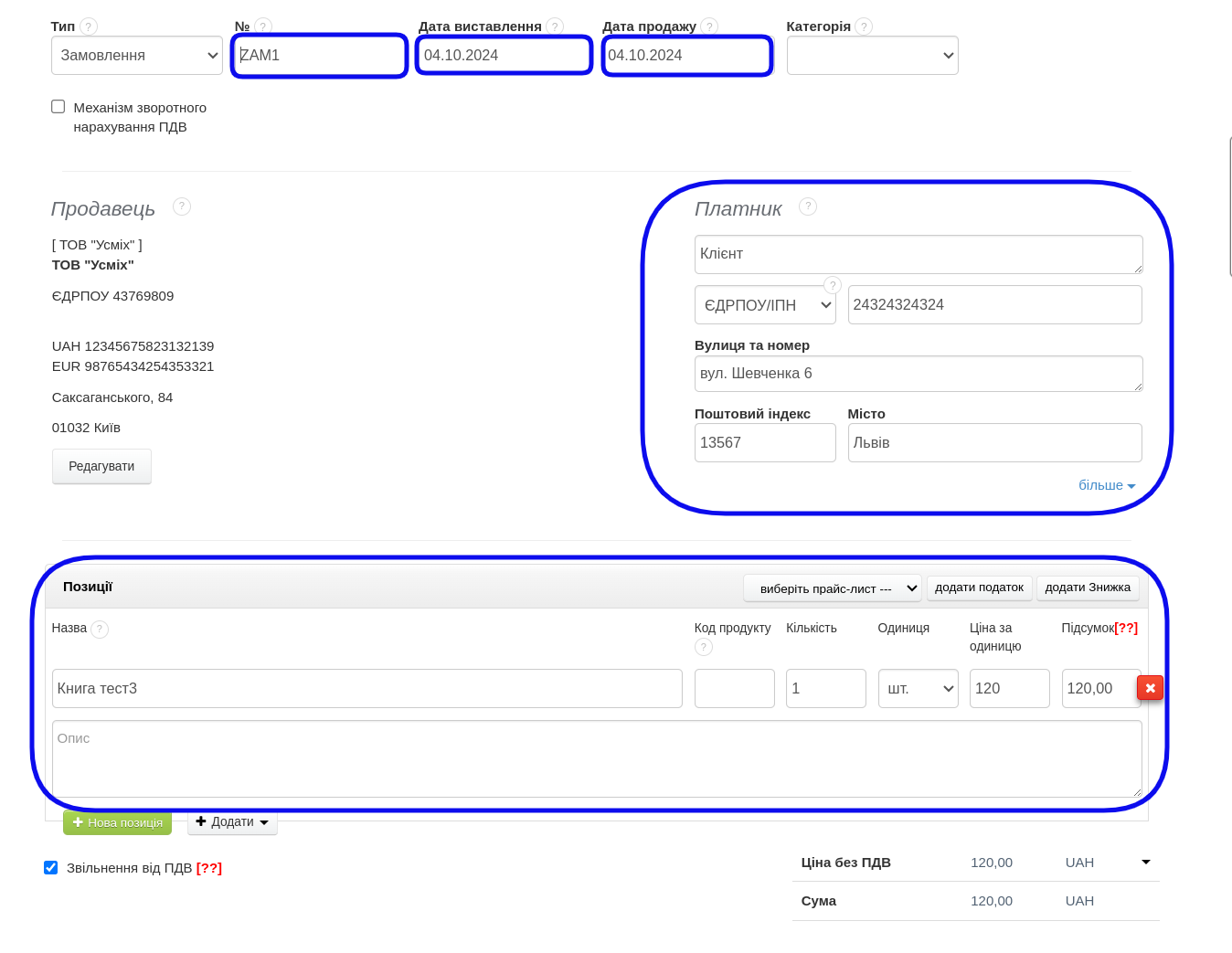Click the Опис description text area
The width and height of the screenshot is (1232, 953).
[597, 758]
